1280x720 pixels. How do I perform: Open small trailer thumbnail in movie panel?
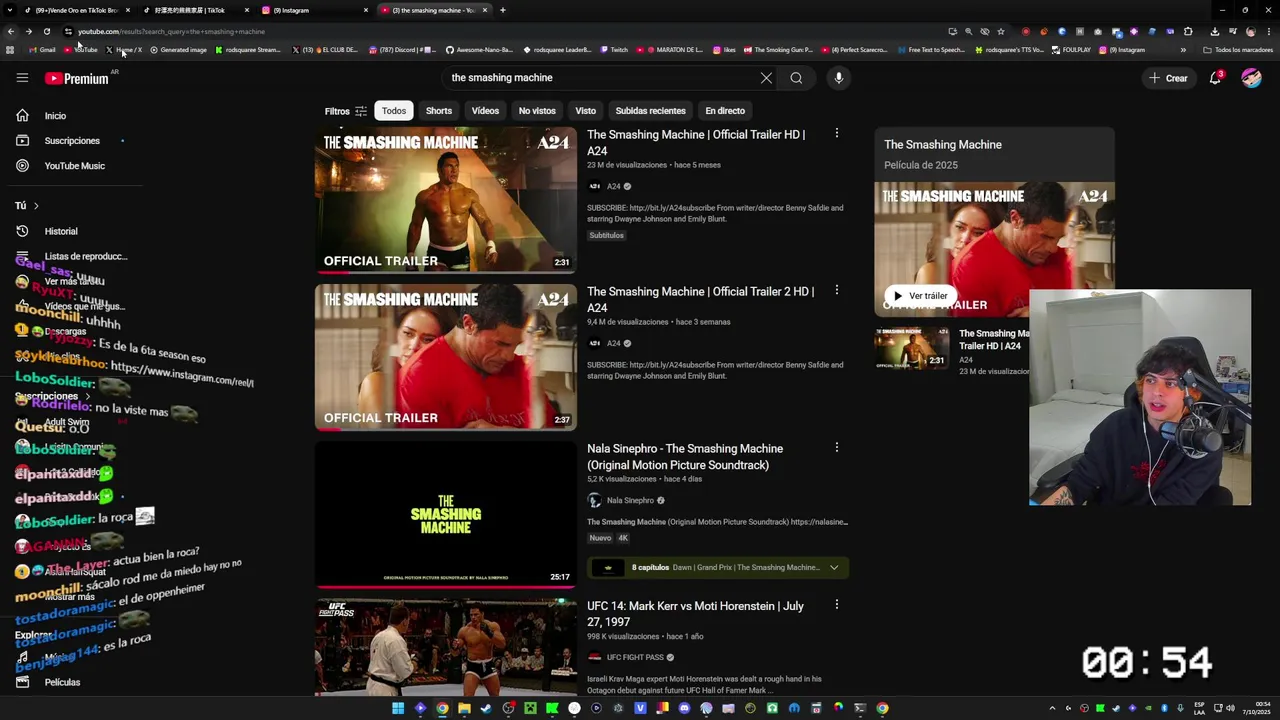click(912, 347)
